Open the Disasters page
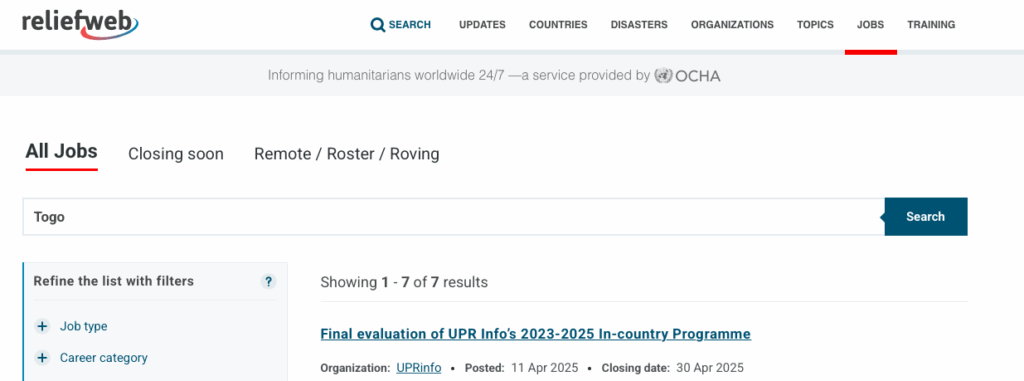Image resolution: width=1024 pixels, height=381 pixels. pyautogui.click(x=639, y=25)
